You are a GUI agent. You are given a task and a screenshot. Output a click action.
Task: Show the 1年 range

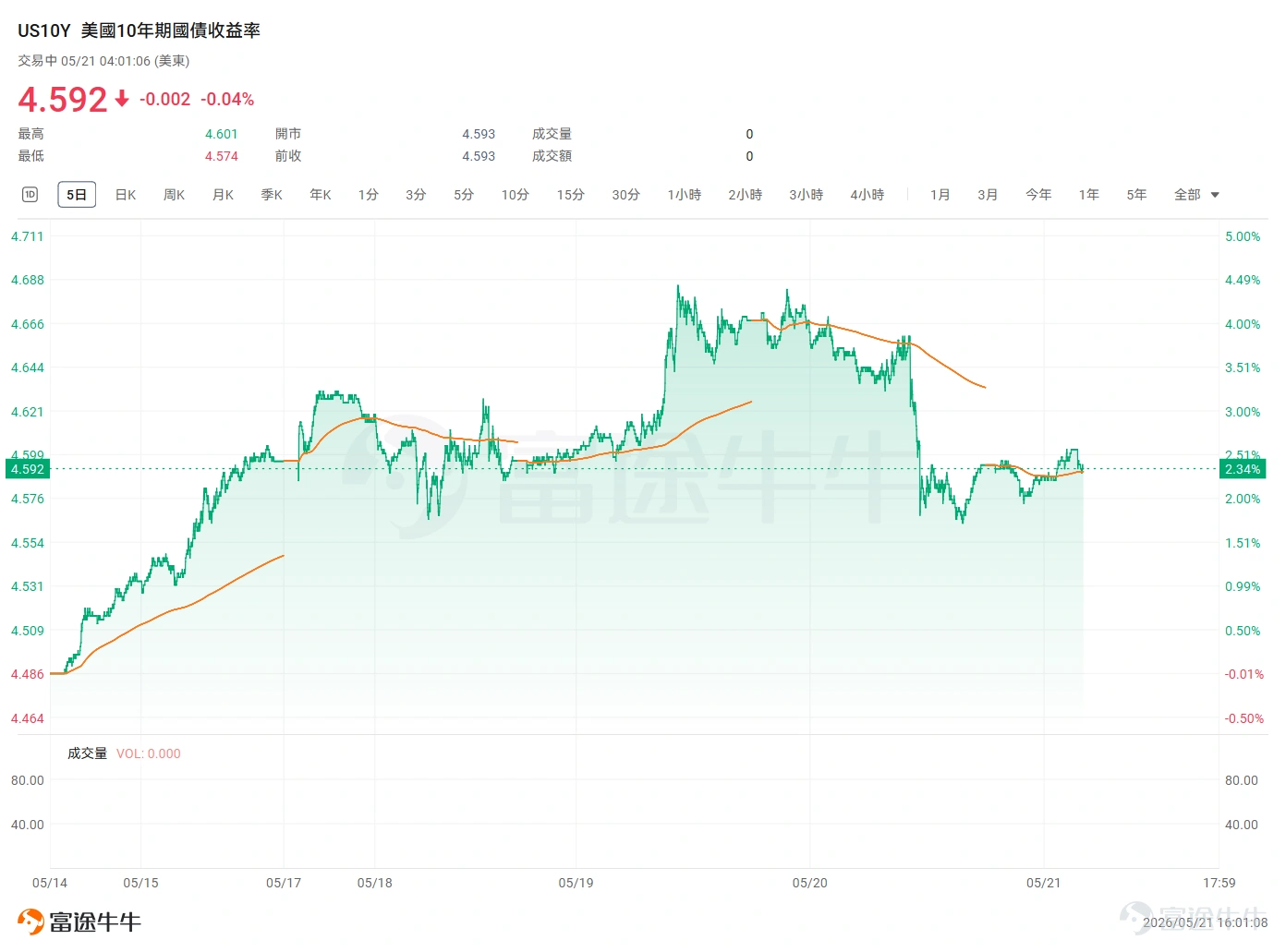click(1089, 195)
